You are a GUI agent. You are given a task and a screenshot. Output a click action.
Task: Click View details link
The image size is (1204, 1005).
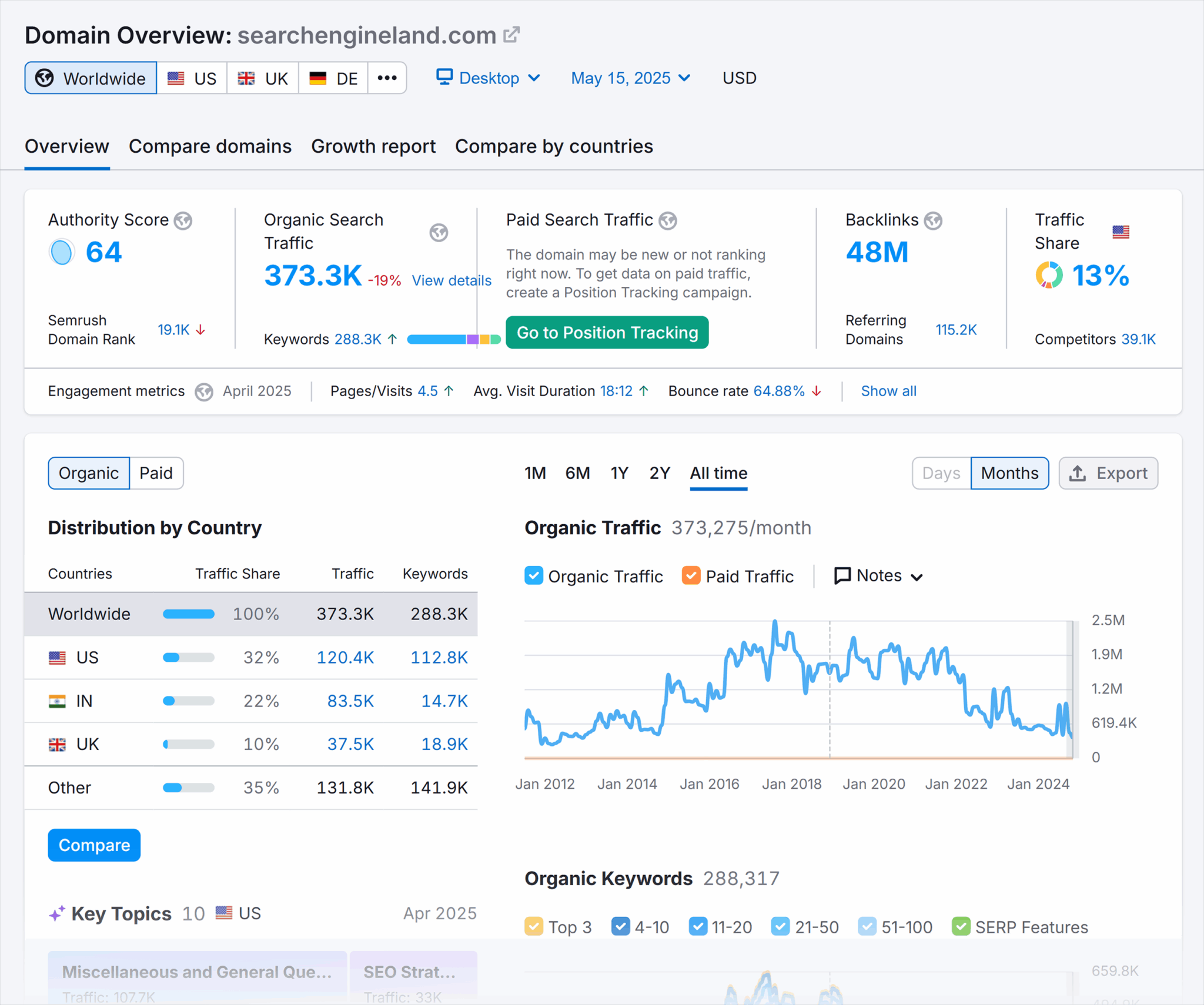point(451,280)
